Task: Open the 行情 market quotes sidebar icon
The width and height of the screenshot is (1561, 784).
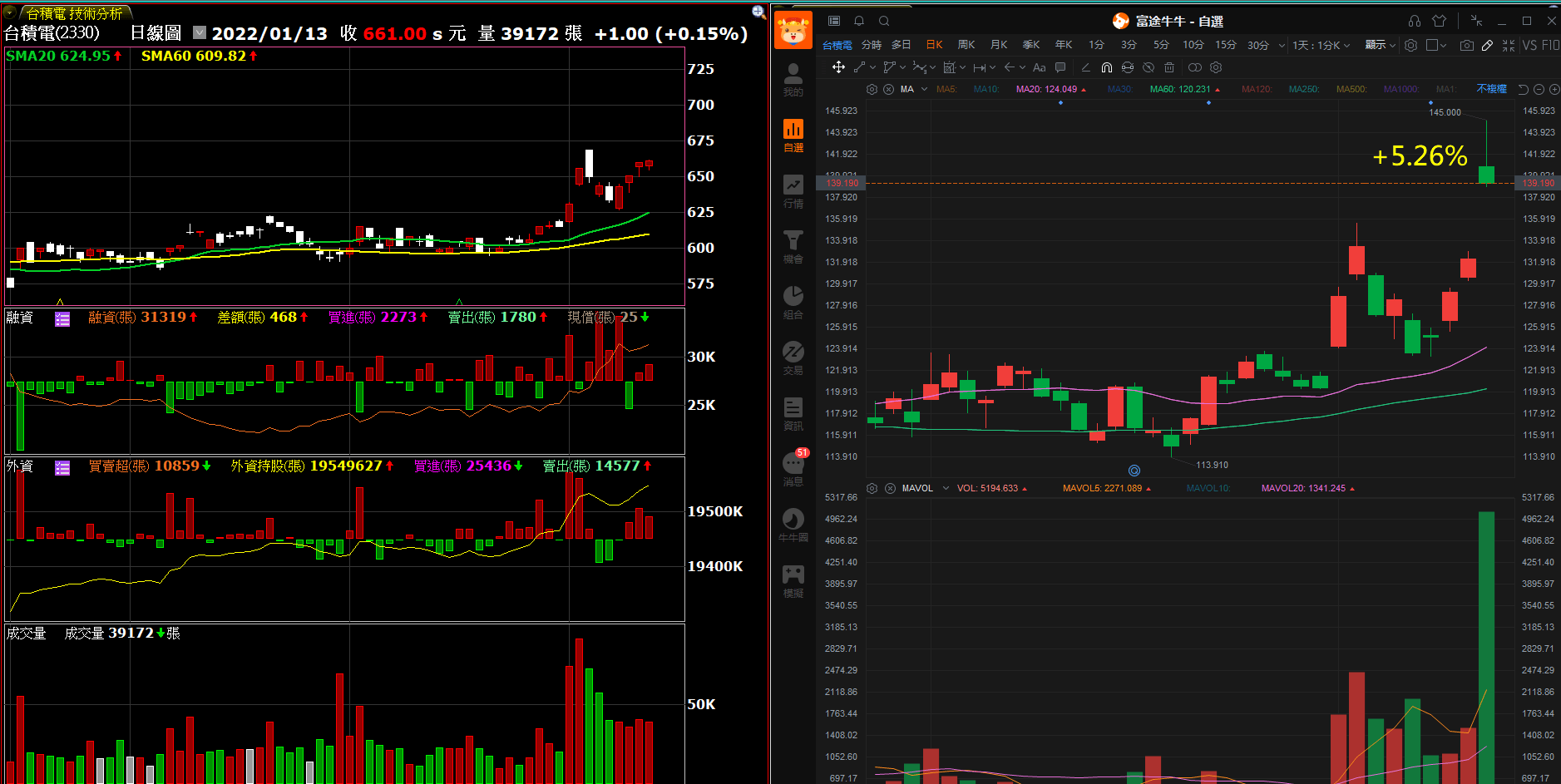Action: point(793,191)
